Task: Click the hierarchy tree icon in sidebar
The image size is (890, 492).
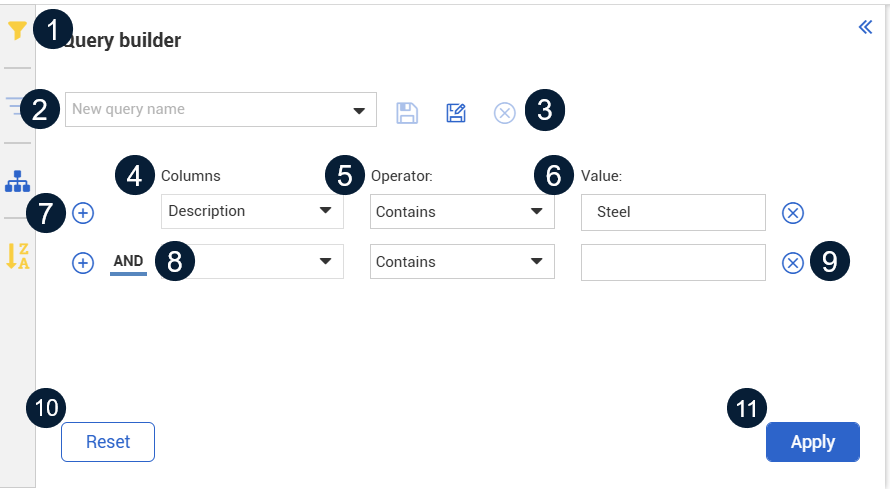Action: (x=17, y=181)
